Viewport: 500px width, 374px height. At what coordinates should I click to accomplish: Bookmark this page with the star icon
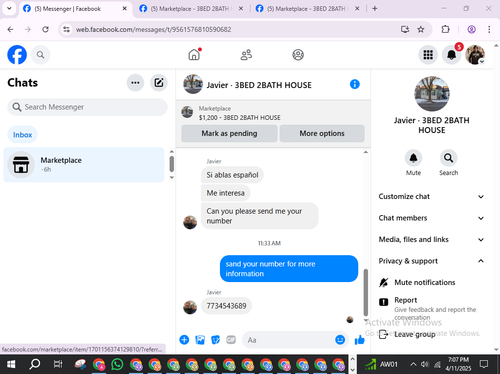coord(421,29)
